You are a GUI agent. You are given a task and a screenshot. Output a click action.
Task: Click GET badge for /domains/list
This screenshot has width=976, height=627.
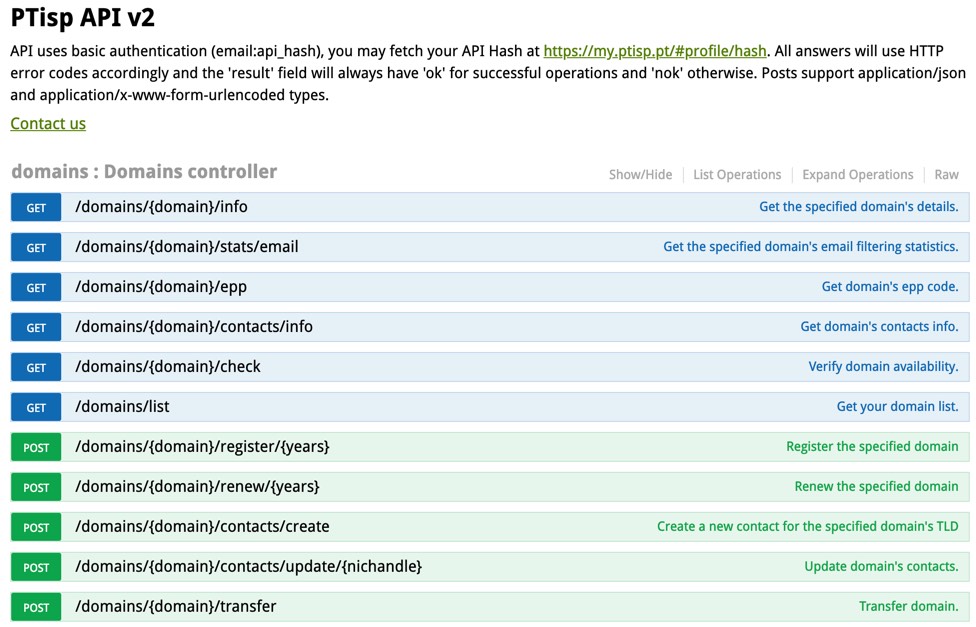[x=36, y=408]
